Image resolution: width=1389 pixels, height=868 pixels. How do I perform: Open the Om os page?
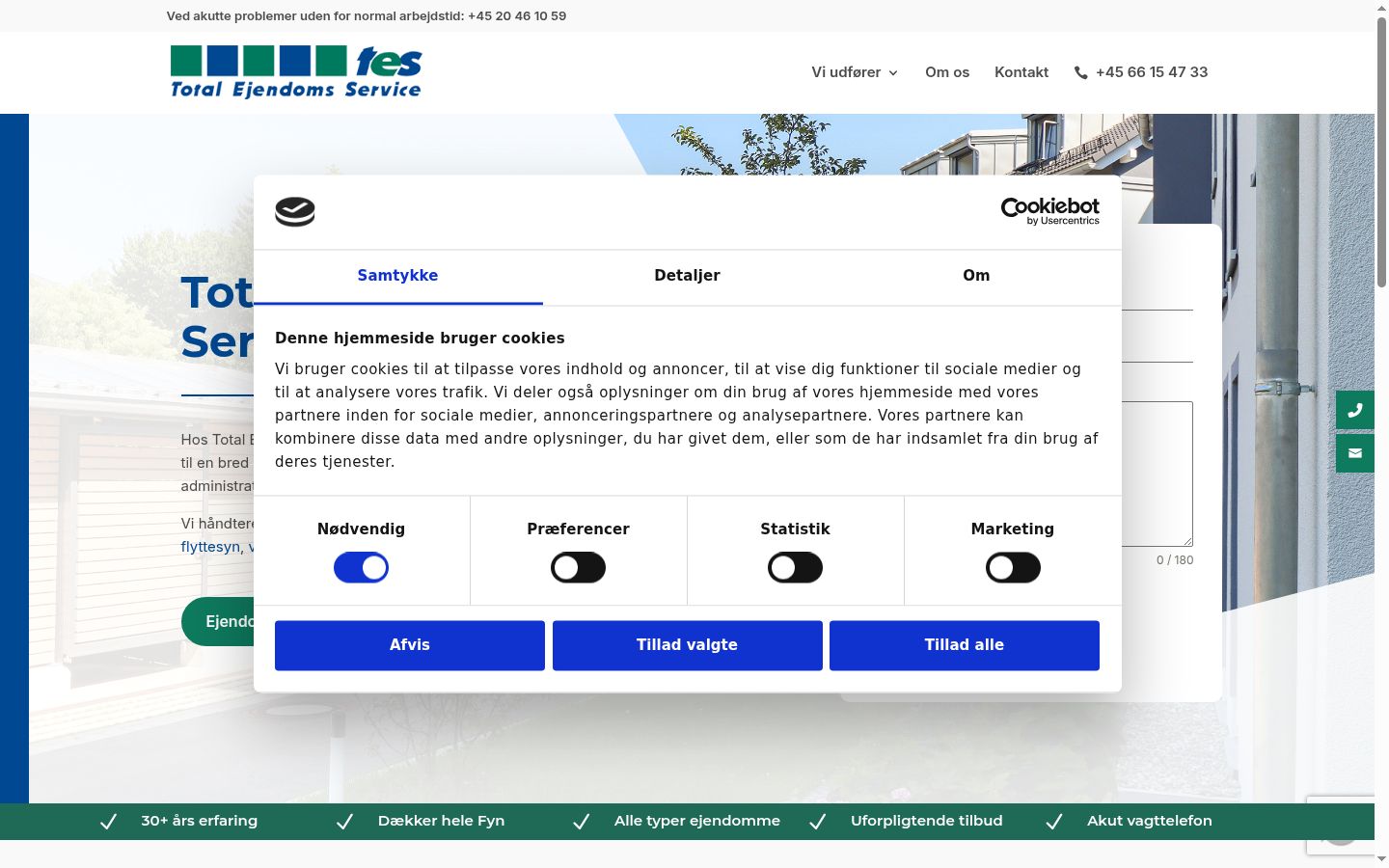pos(947,72)
